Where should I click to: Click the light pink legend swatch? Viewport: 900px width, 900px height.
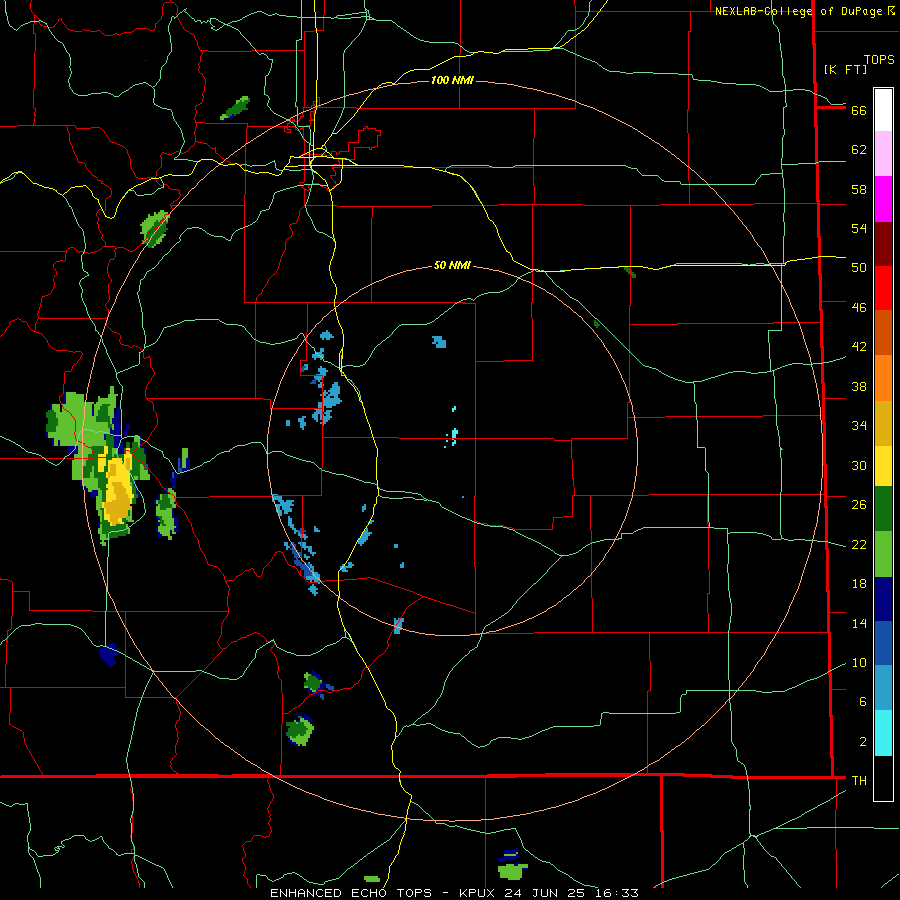point(883,153)
